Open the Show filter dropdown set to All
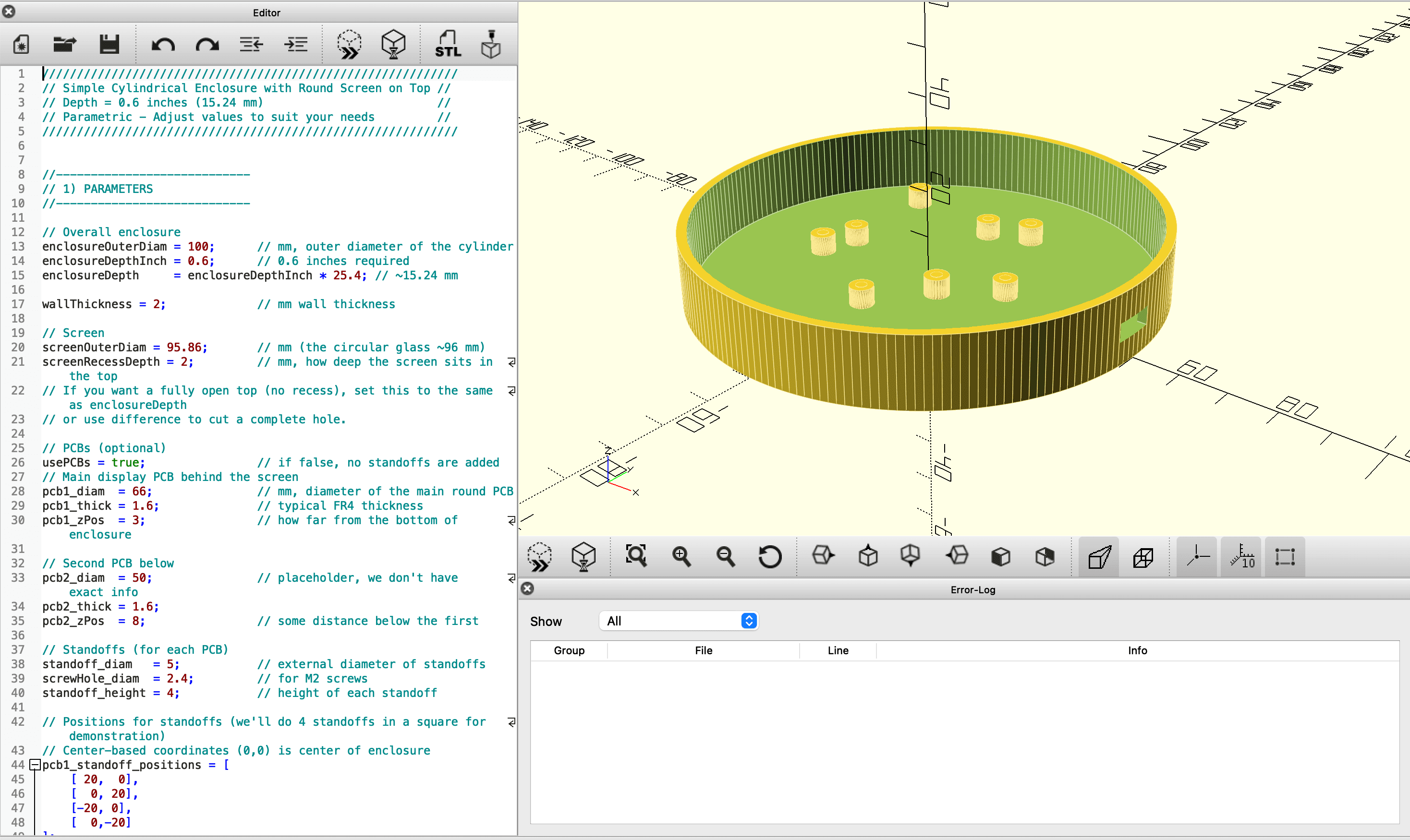 point(679,621)
